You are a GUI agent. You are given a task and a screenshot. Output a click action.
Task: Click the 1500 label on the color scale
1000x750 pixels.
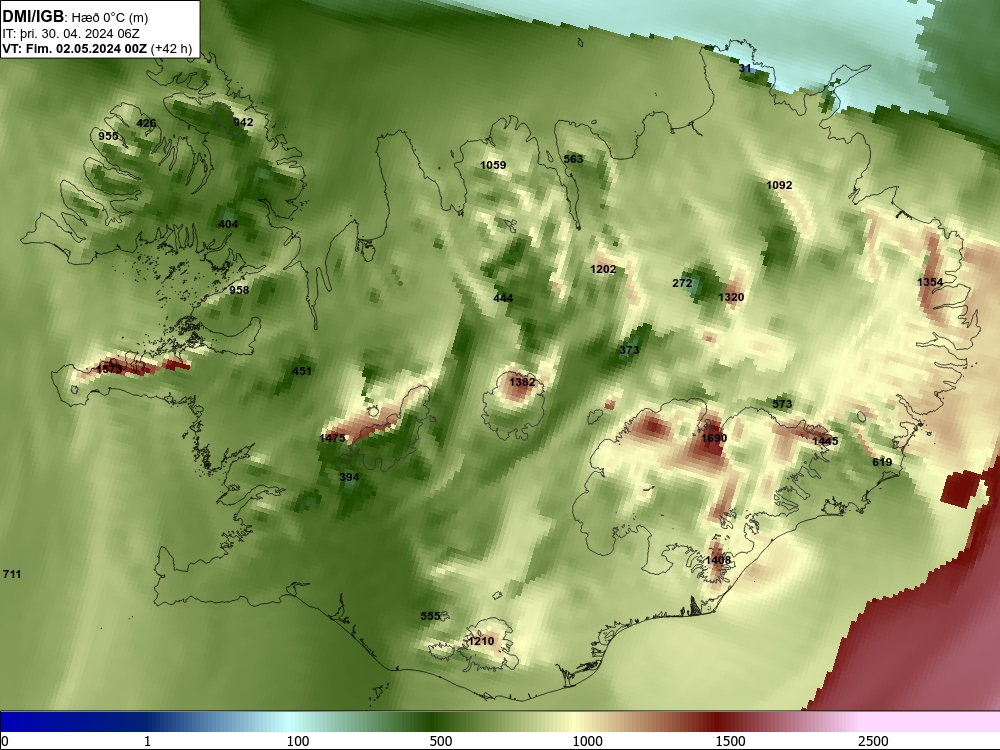[x=730, y=741]
